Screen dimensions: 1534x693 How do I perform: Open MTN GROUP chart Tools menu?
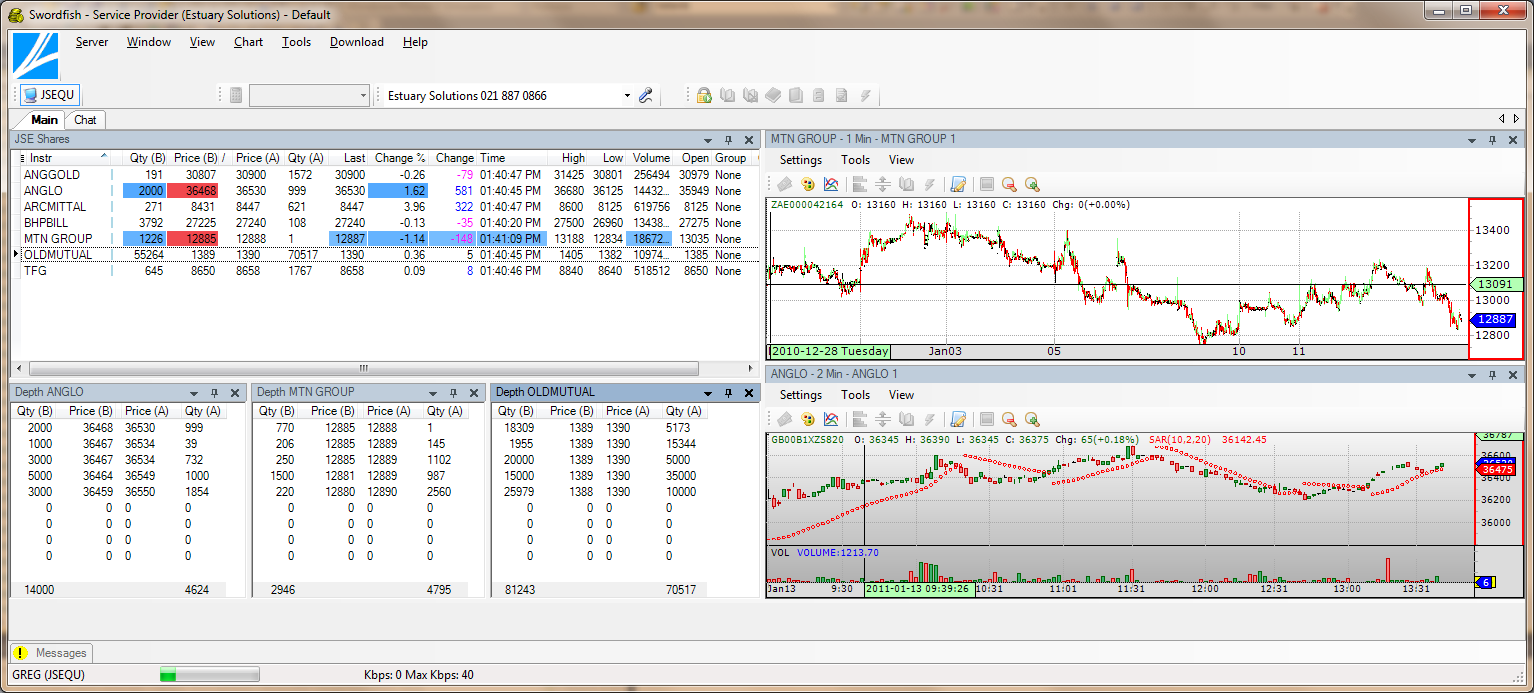pos(855,160)
